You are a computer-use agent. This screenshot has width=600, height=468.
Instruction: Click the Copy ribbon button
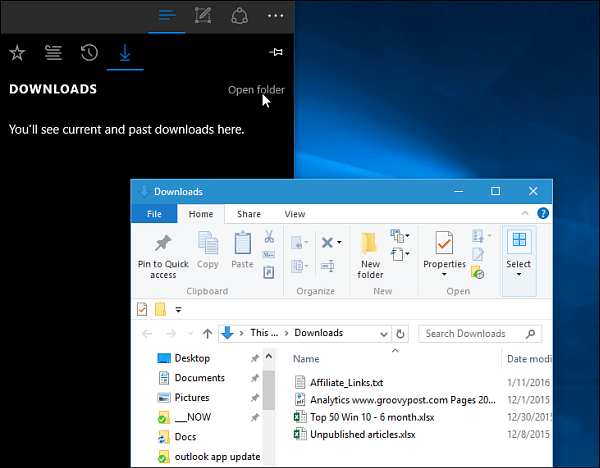tap(208, 251)
